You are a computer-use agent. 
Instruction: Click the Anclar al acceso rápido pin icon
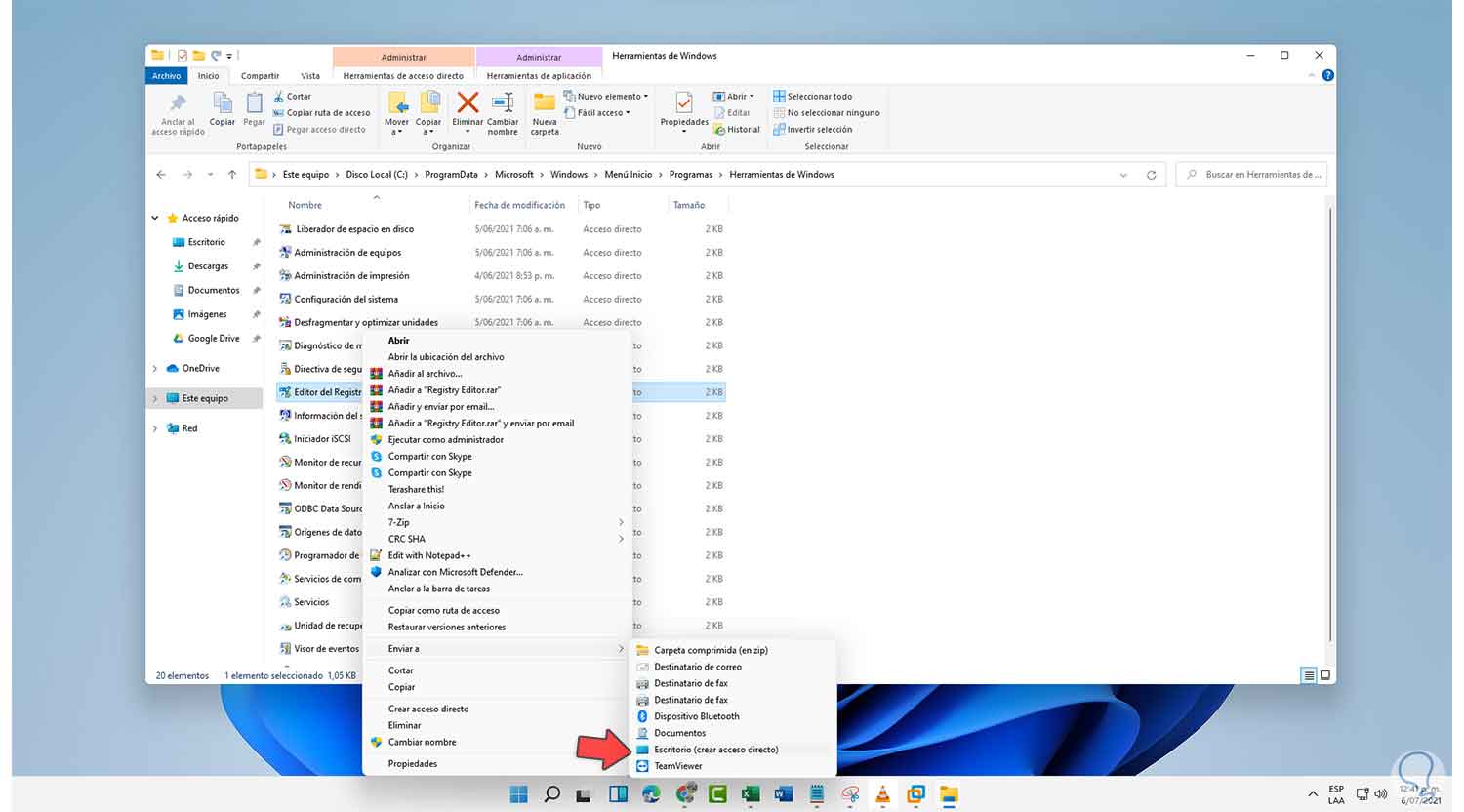click(178, 103)
